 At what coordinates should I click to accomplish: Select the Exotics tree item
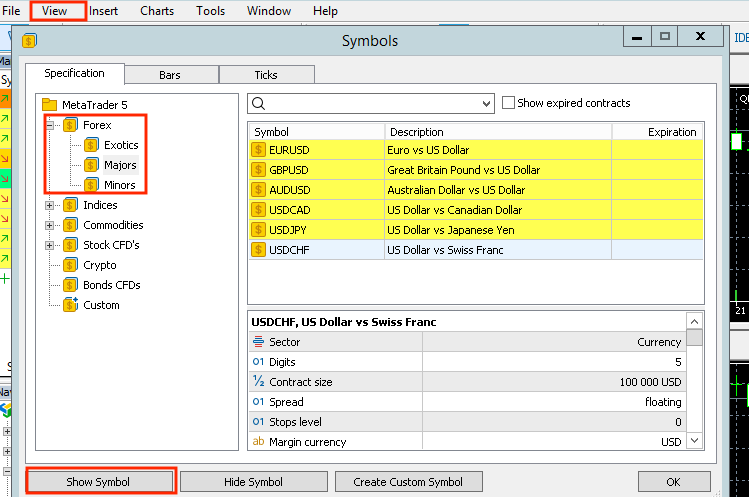coord(121,145)
